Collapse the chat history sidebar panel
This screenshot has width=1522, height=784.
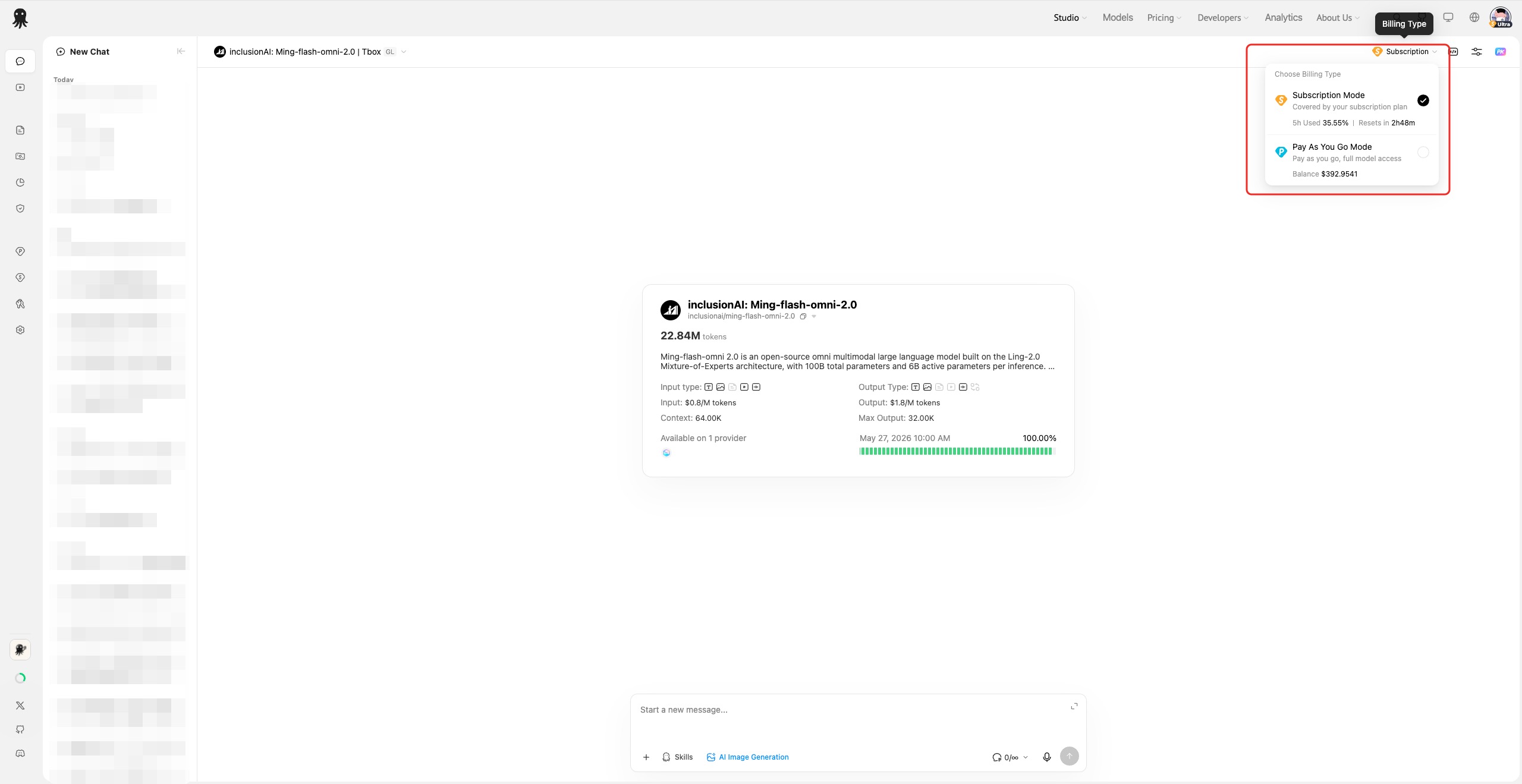point(181,52)
